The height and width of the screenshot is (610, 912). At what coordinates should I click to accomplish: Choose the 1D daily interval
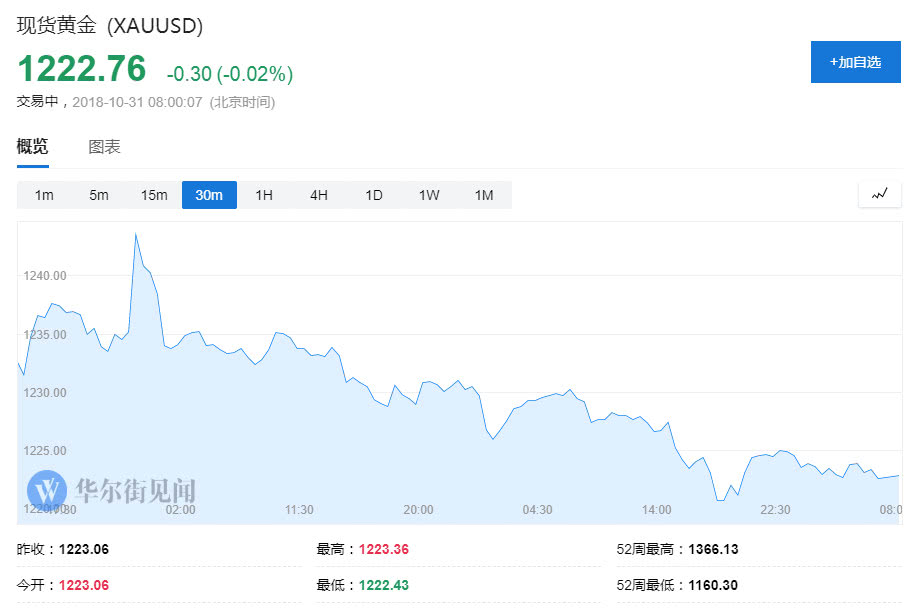(x=374, y=195)
